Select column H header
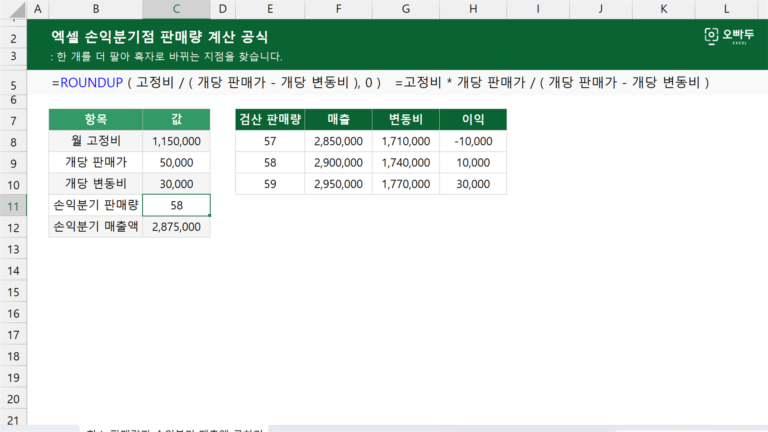 click(473, 9)
